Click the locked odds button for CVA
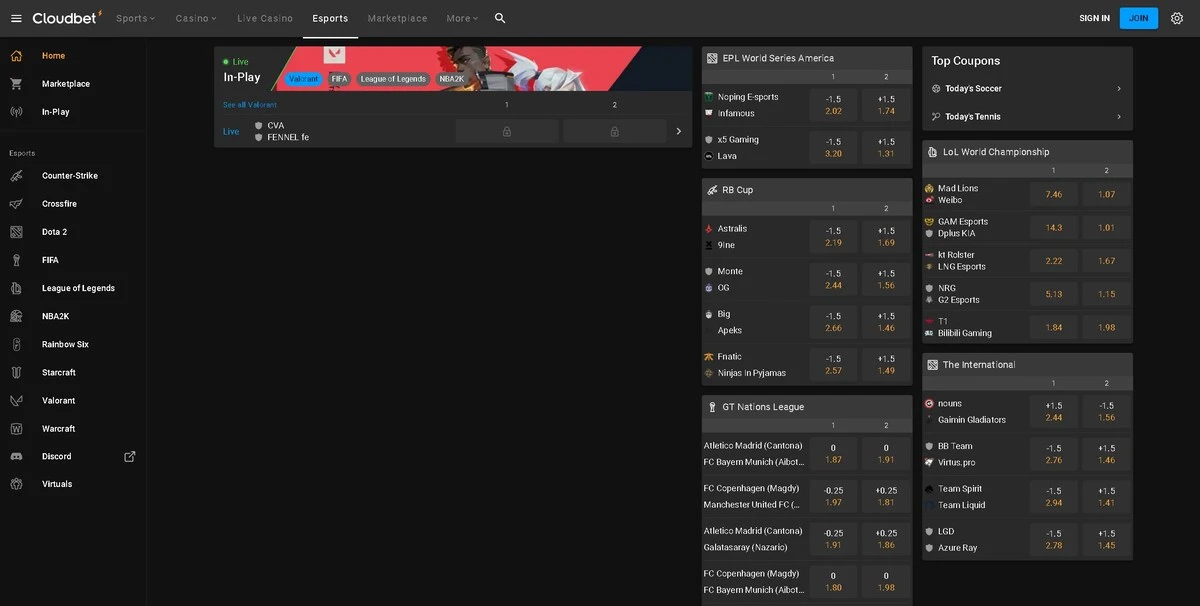1200x606 pixels. pos(507,131)
